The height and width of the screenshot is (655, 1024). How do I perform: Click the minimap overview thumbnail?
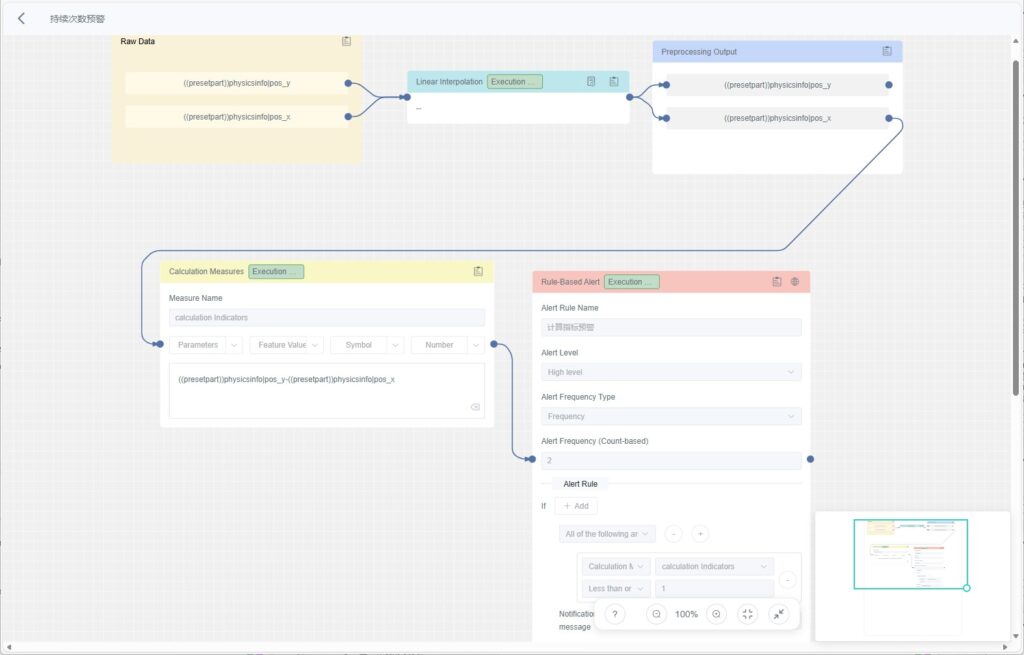910,554
